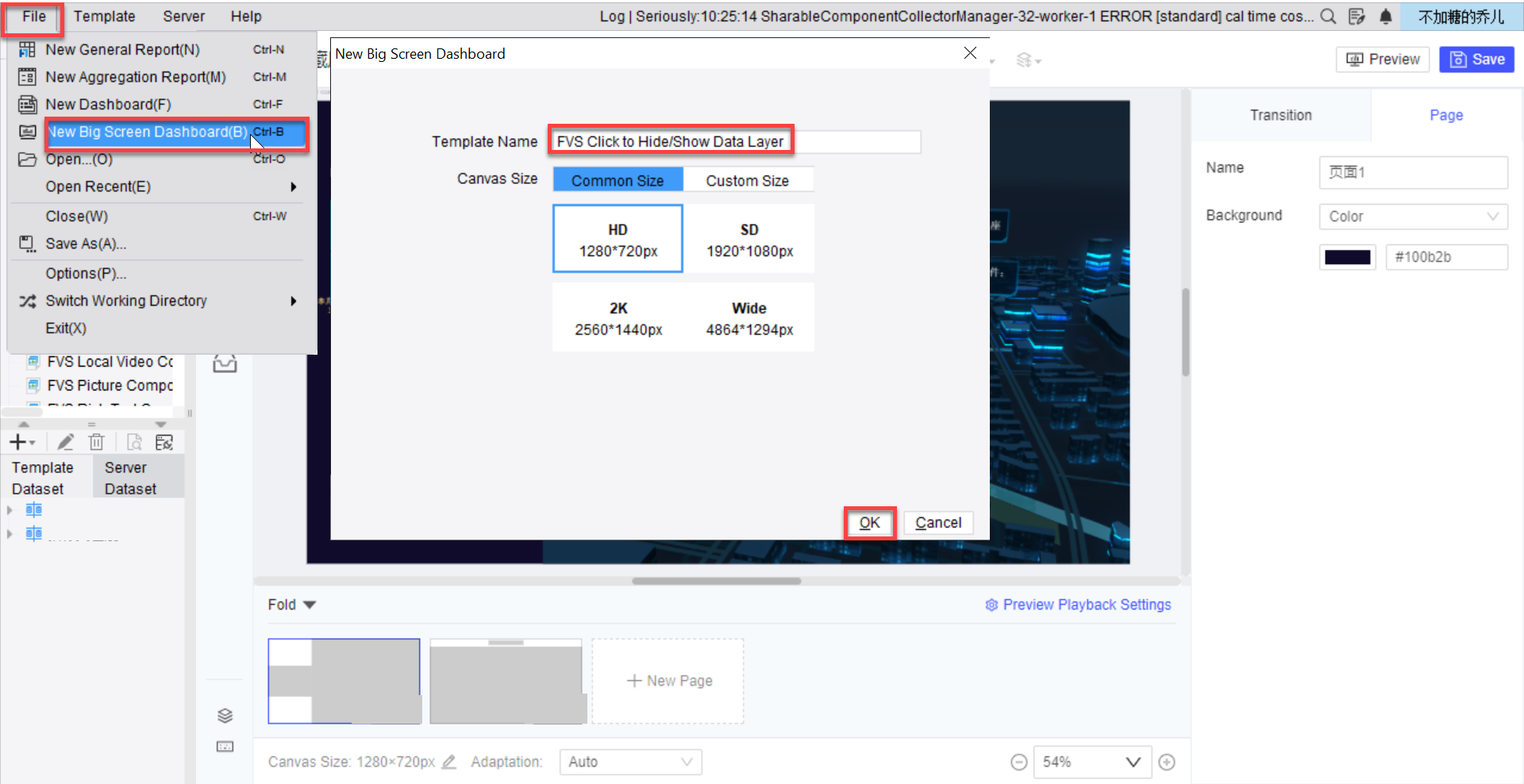Open the add dataset plus icon
Screen dimensions: 1524x784
[17, 442]
